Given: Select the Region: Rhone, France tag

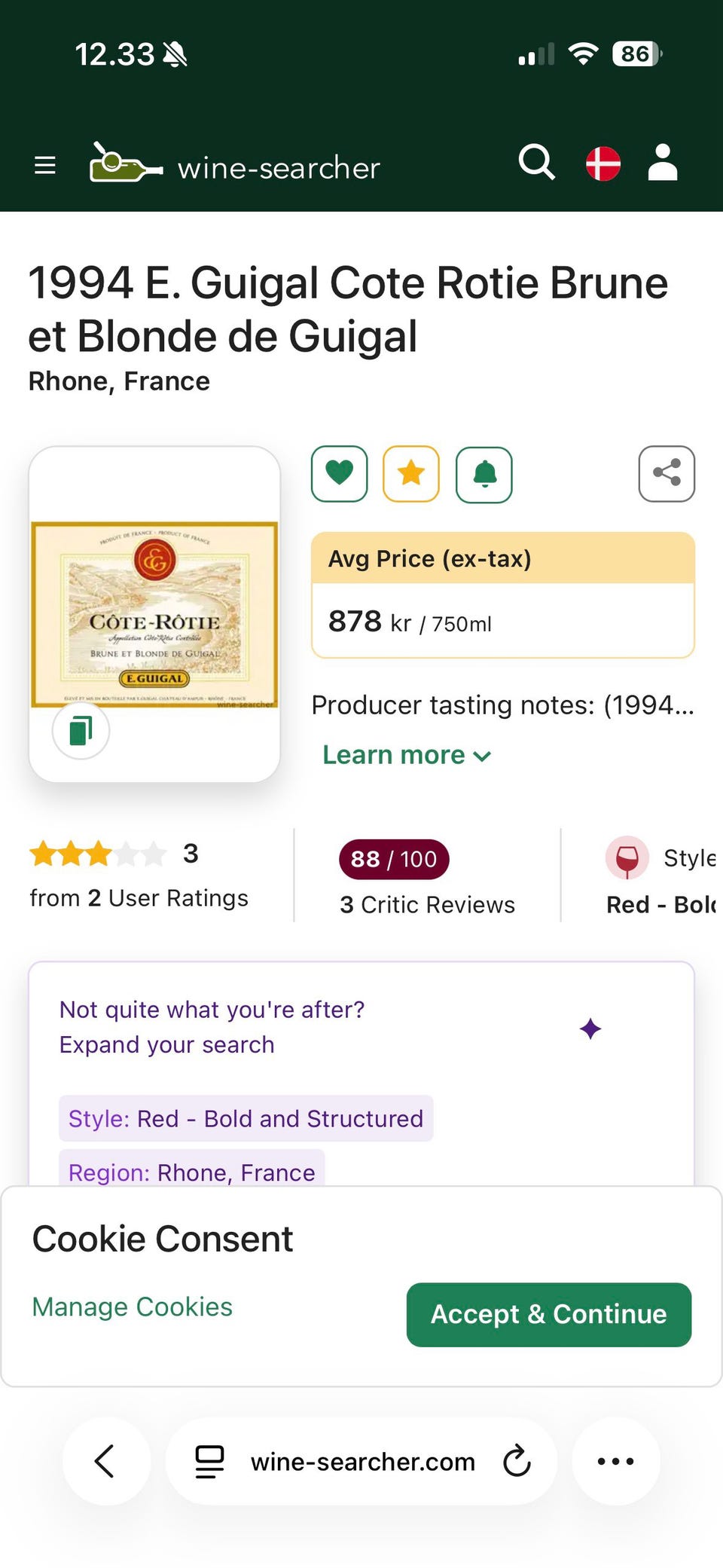Looking at the screenshot, I should (192, 1171).
